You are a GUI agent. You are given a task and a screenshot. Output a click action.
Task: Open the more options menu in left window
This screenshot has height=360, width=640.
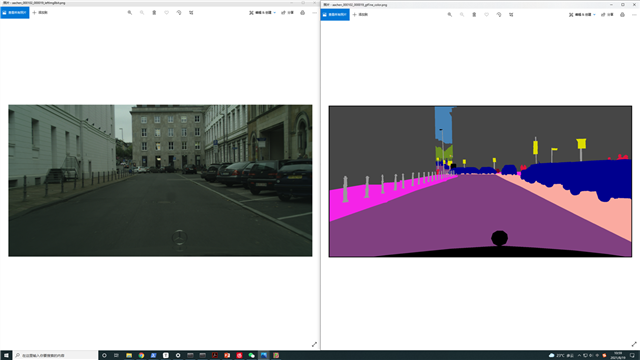pyautogui.click(x=314, y=13)
